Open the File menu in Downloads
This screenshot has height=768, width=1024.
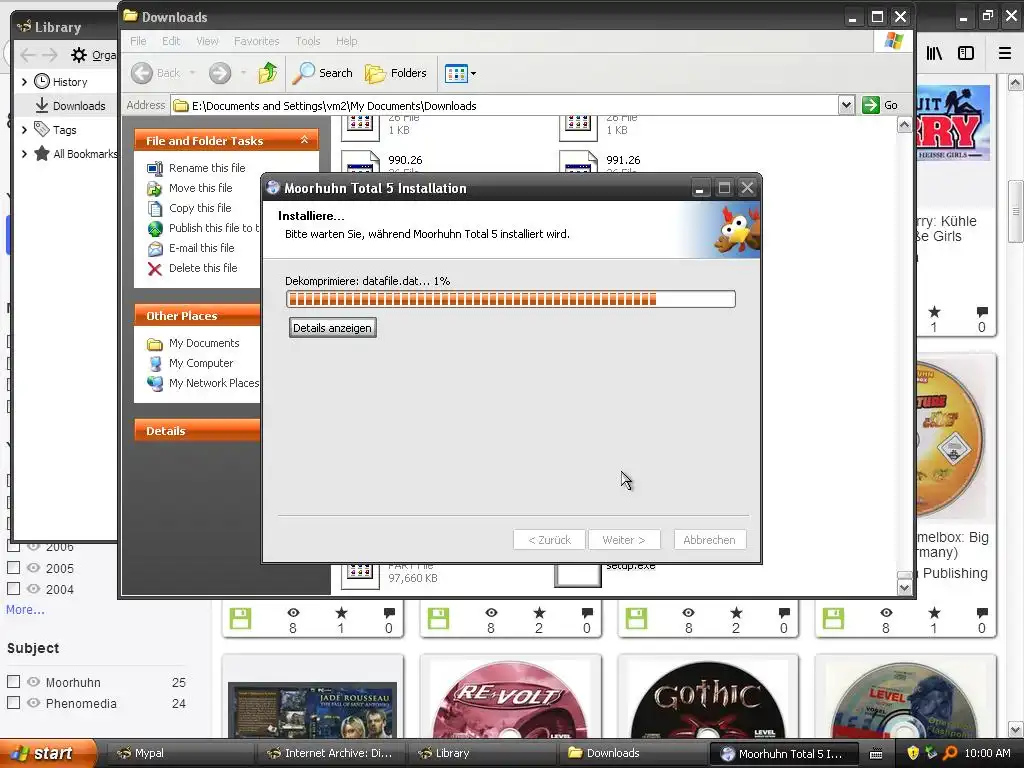click(x=138, y=41)
